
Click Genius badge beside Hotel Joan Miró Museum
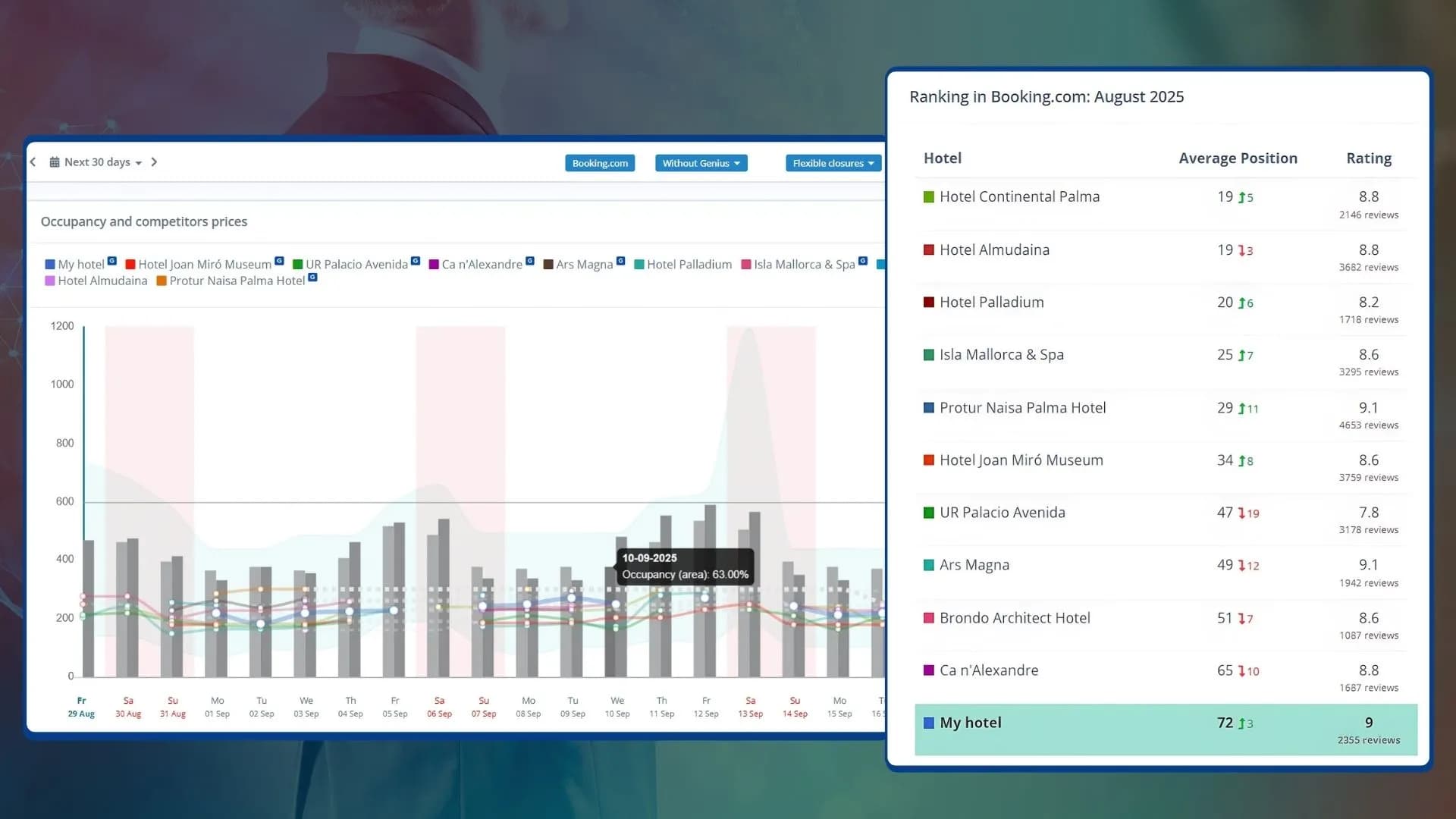pos(279,261)
